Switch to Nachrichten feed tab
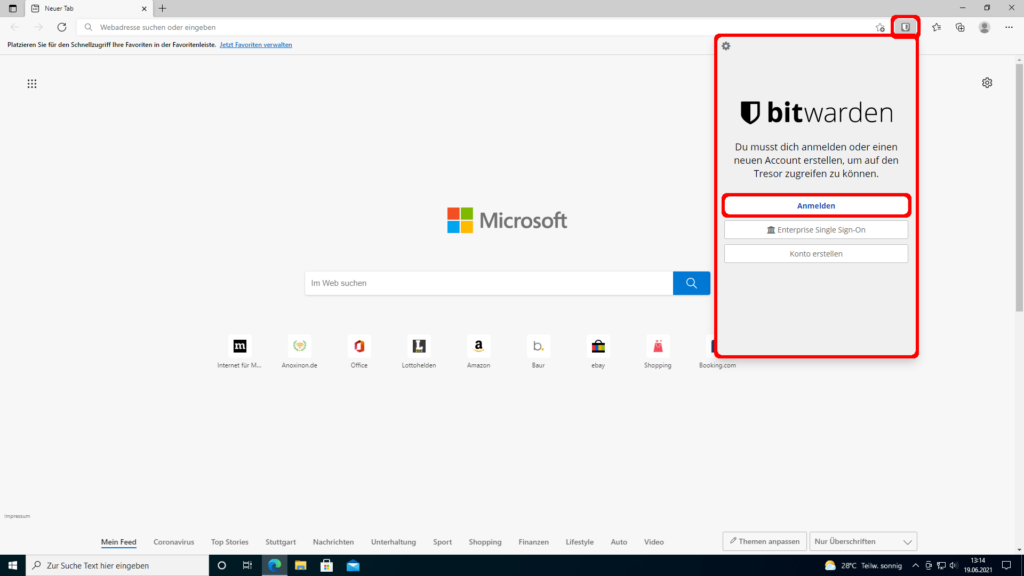Viewport: 1024px width, 576px height. coord(333,542)
